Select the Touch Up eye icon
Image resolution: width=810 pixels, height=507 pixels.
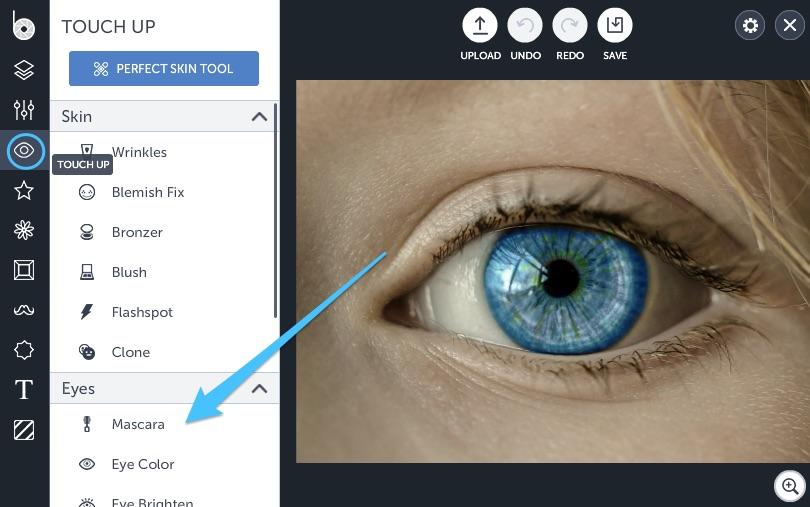[x=24, y=150]
